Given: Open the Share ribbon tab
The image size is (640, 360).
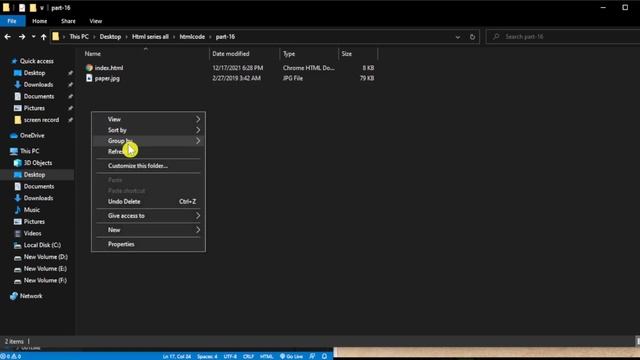Looking at the screenshot, I should [68, 21].
